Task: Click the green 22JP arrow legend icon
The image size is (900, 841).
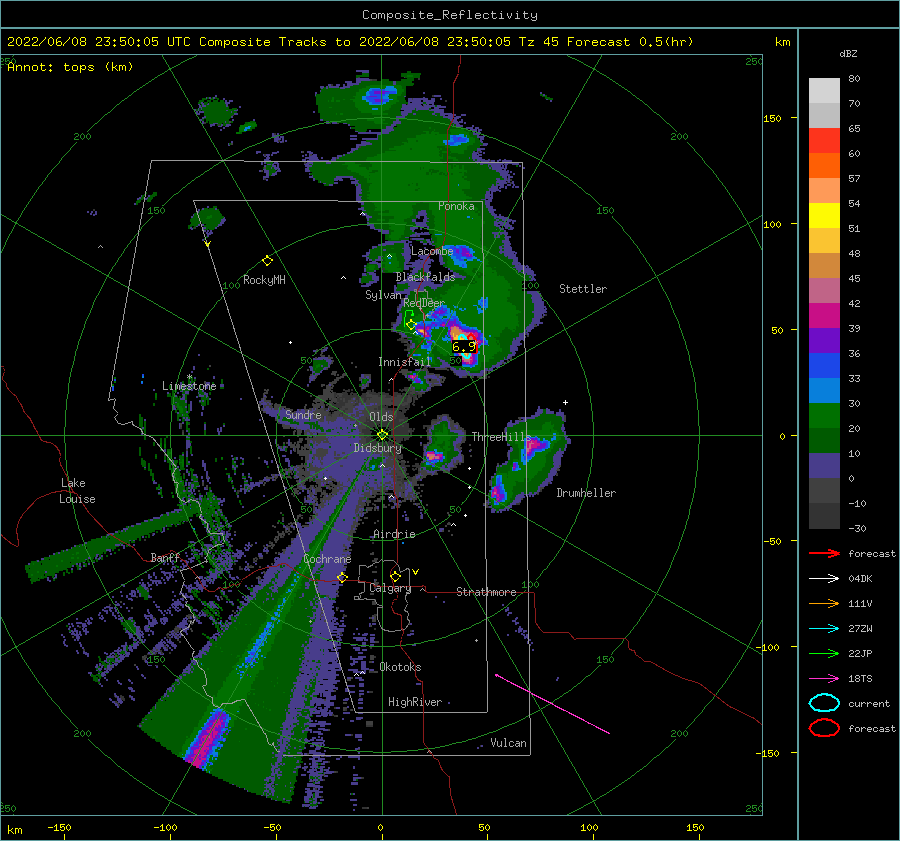Action: click(824, 653)
